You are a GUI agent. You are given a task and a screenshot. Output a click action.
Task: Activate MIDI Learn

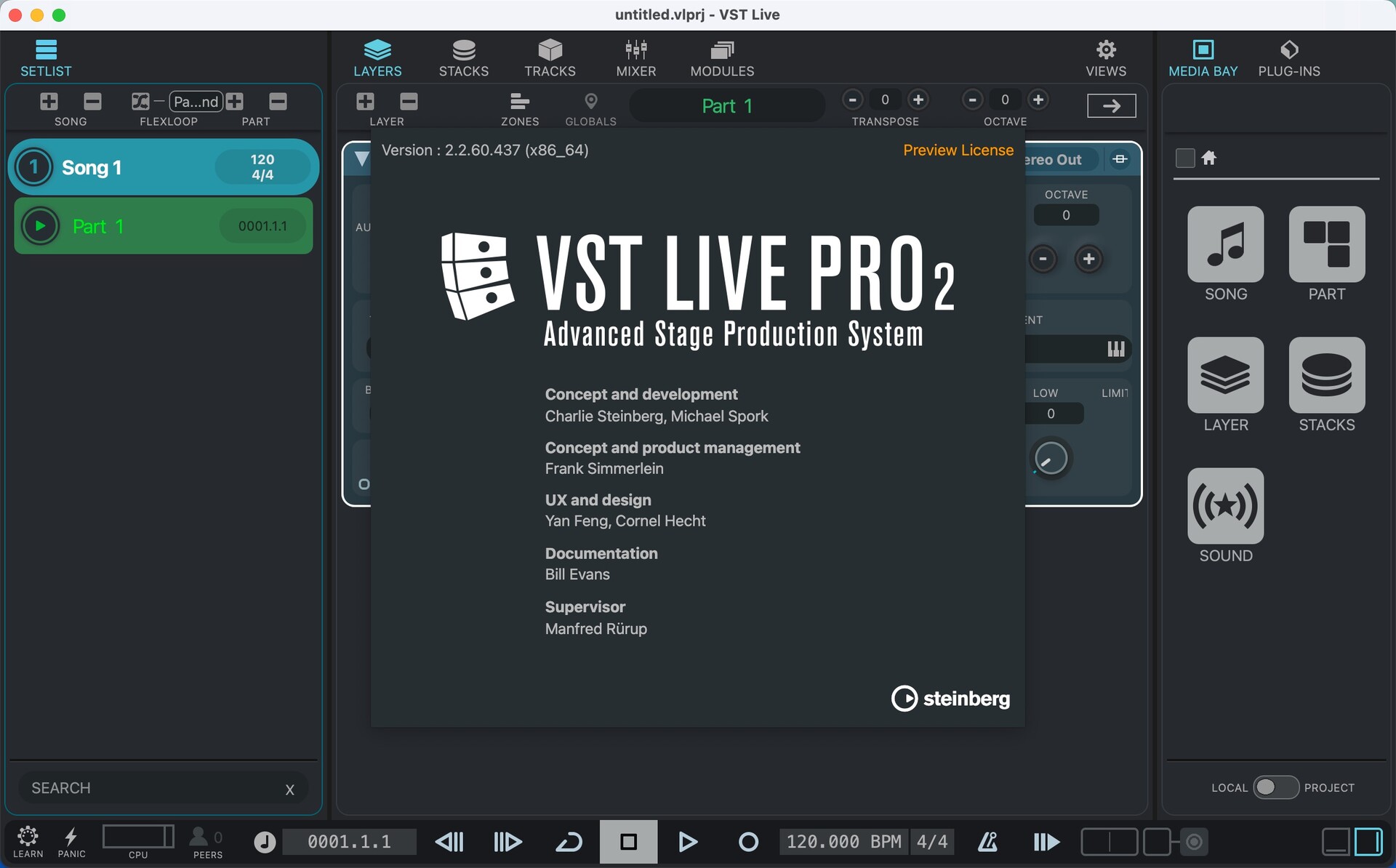[x=28, y=842]
